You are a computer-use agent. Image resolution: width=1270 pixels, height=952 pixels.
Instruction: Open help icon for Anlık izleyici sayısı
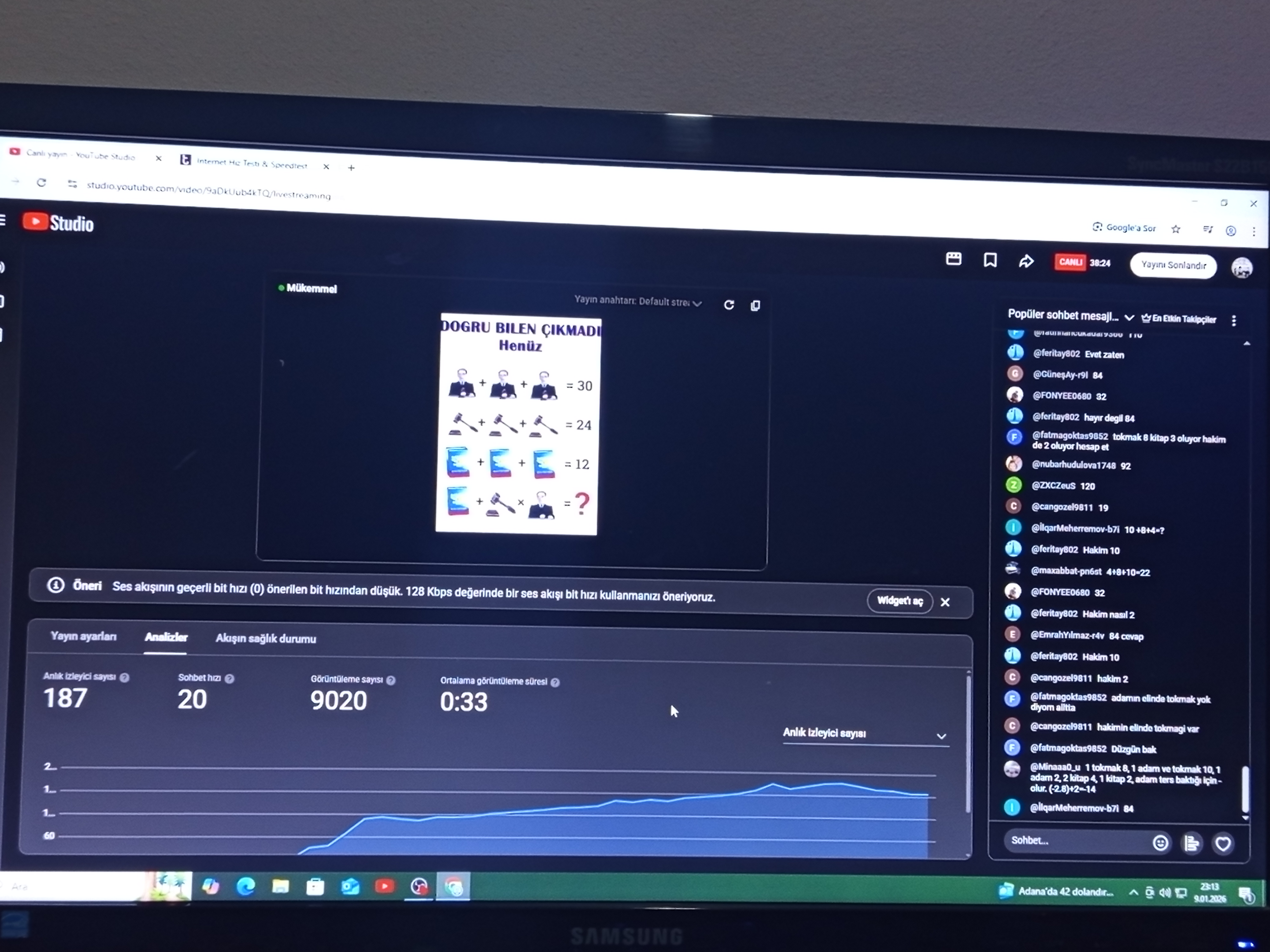[124, 678]
